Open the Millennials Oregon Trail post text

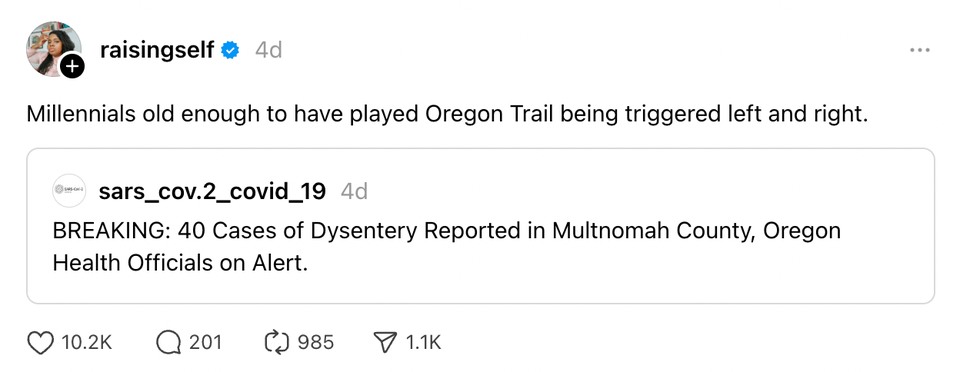(x=447, y=114)
